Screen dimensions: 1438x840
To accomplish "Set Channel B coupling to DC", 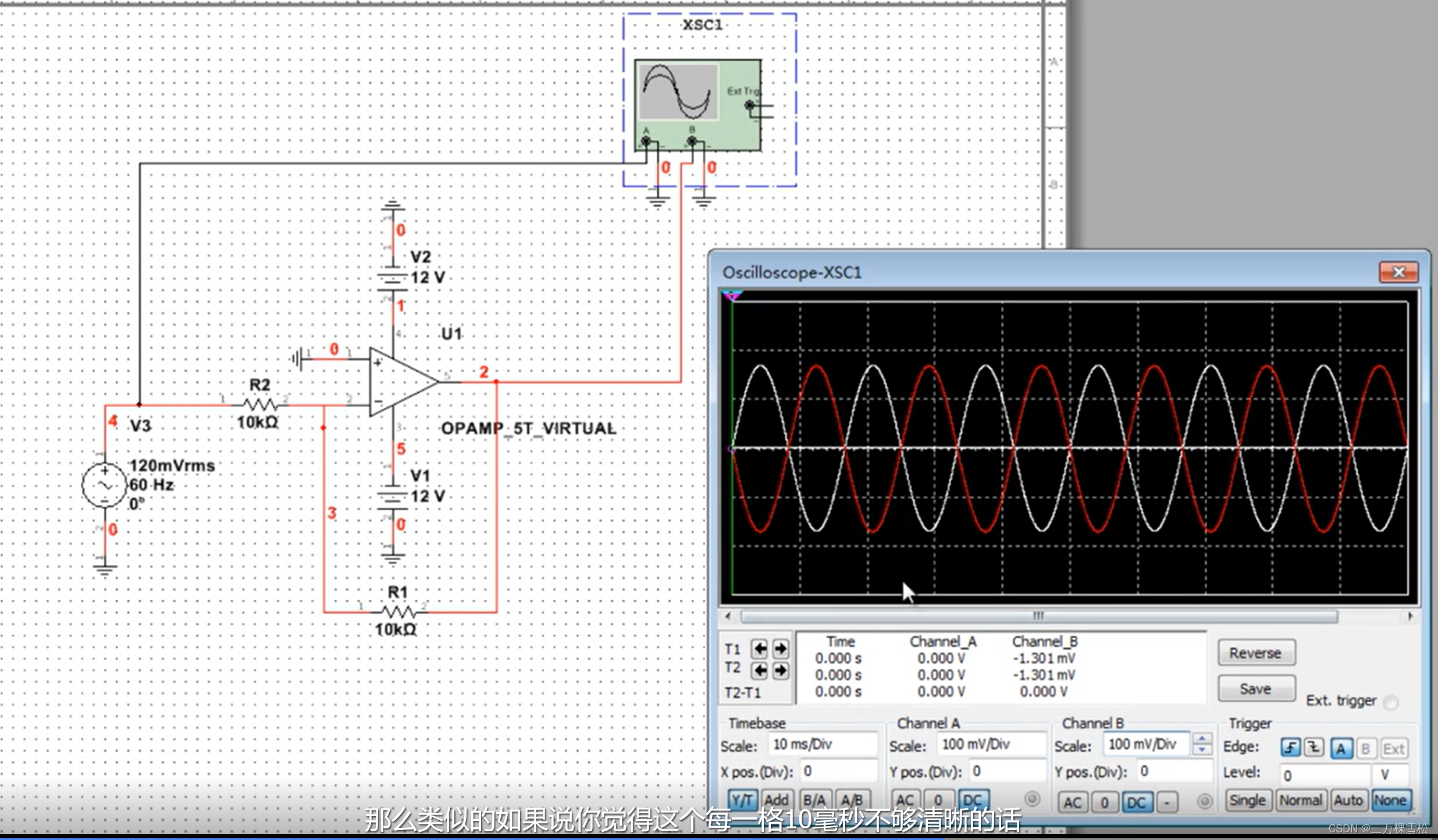I will 1136,802.
